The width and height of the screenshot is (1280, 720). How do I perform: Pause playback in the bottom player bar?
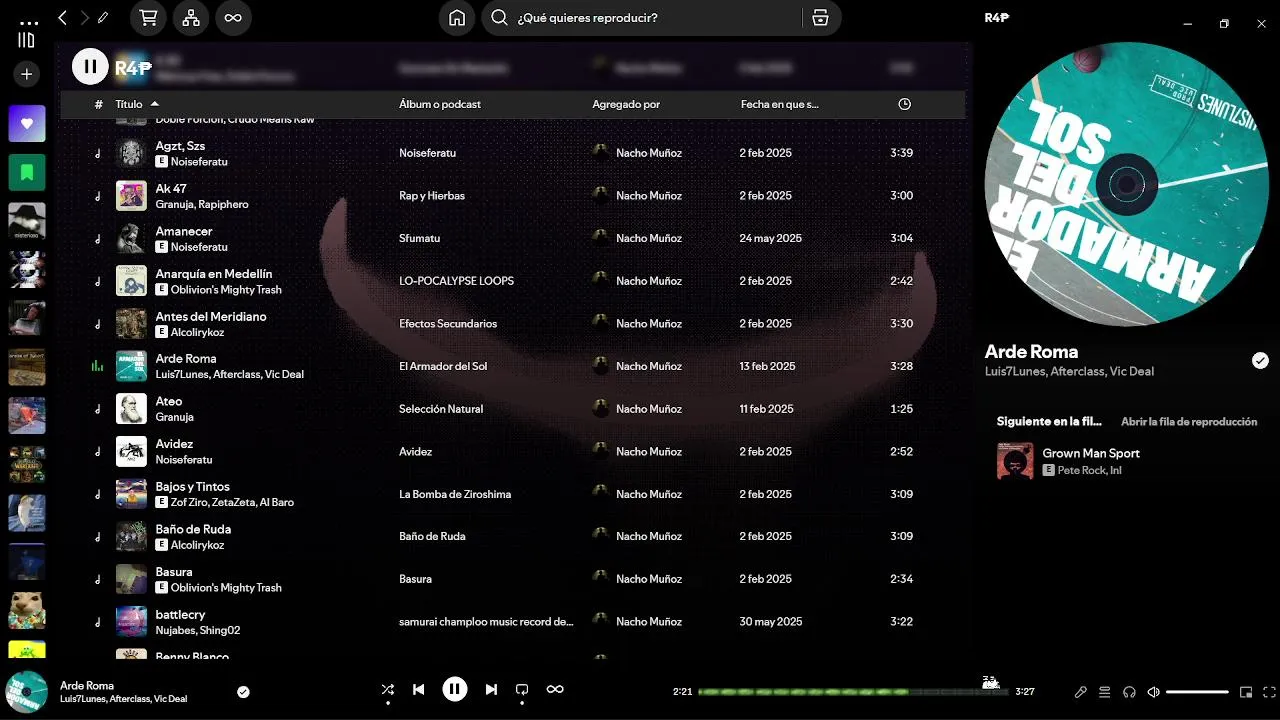[455, 689]
